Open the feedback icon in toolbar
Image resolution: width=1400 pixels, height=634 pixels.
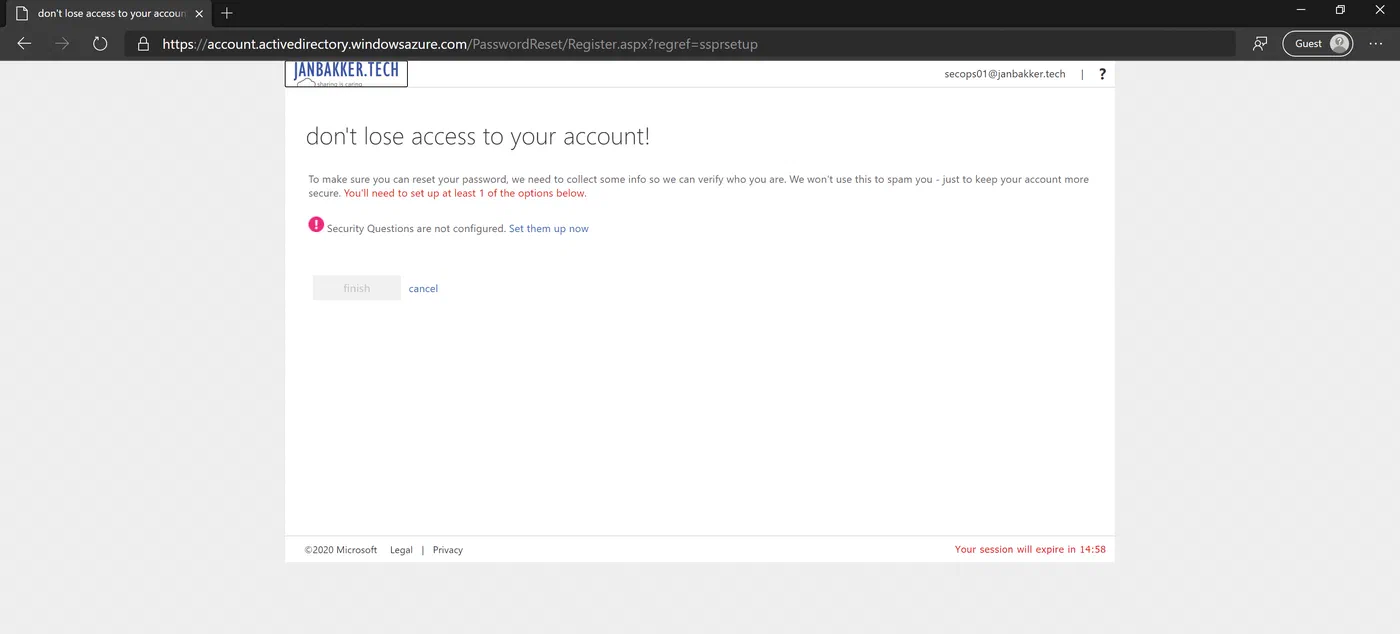(x=1260, y=44)
